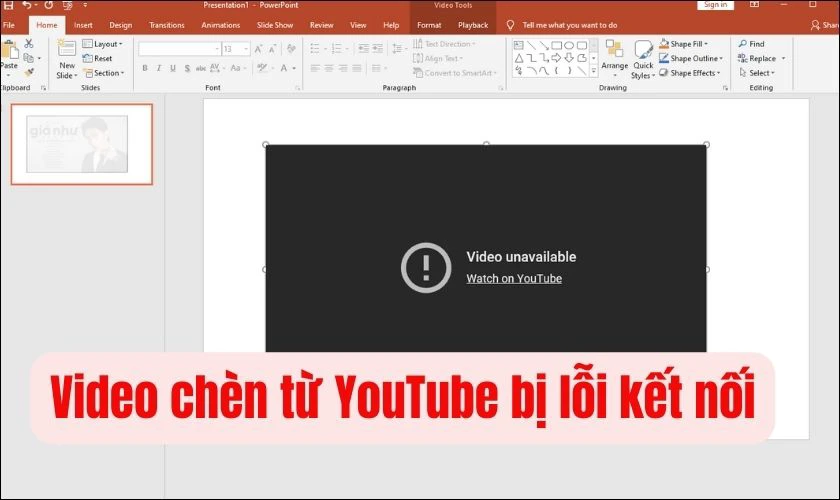Open Text Direction dropdown
Viewport: 840px width, 500px height.
coord(444,44)
